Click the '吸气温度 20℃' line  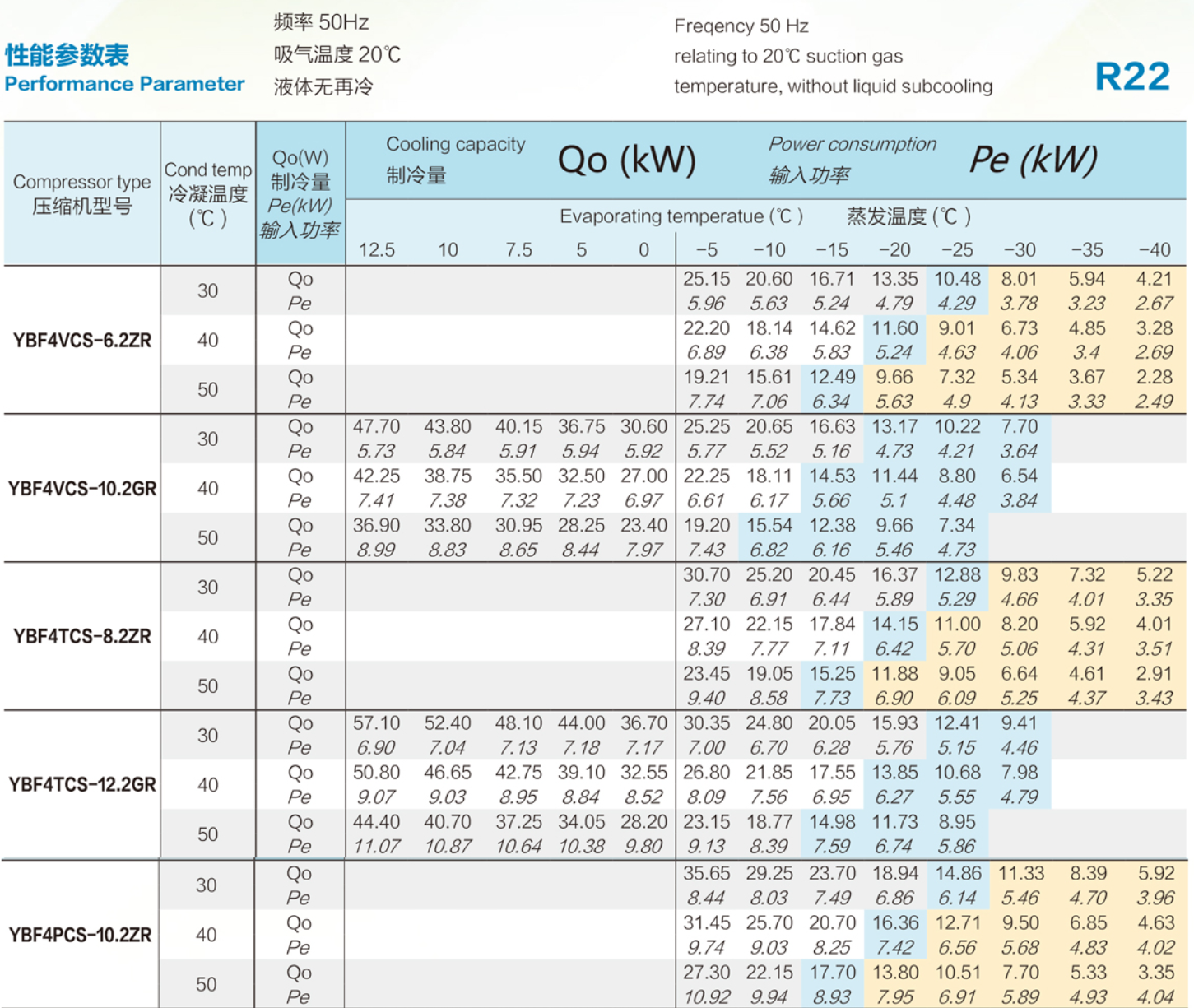[337, 54]
